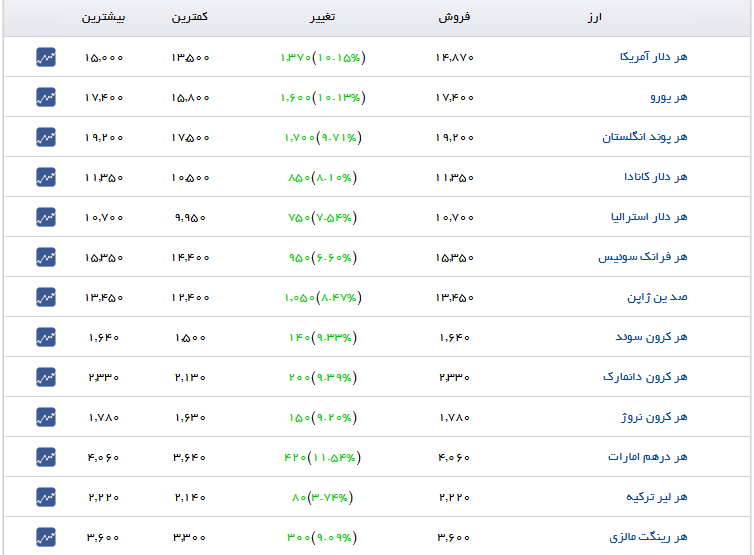
Task: Open the صد ین ژاپن link
Action: point(657,297)
